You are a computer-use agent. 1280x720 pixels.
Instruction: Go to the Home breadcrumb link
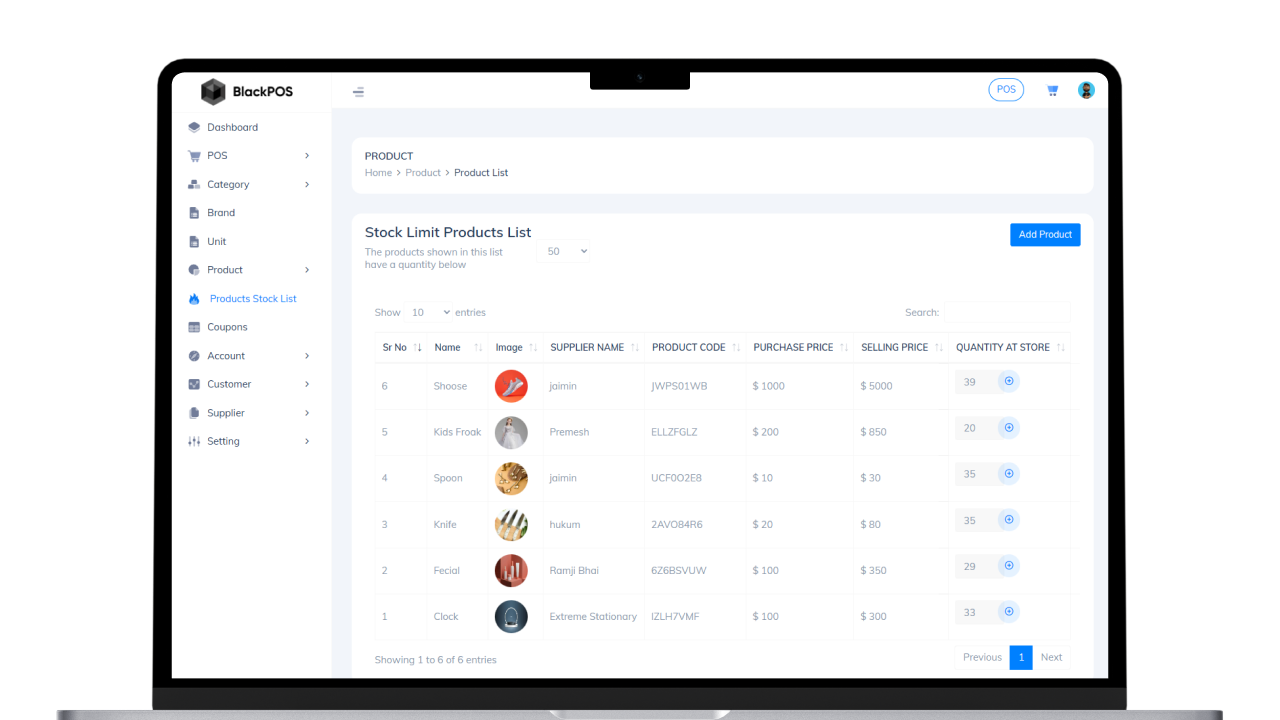pos(378,172)
